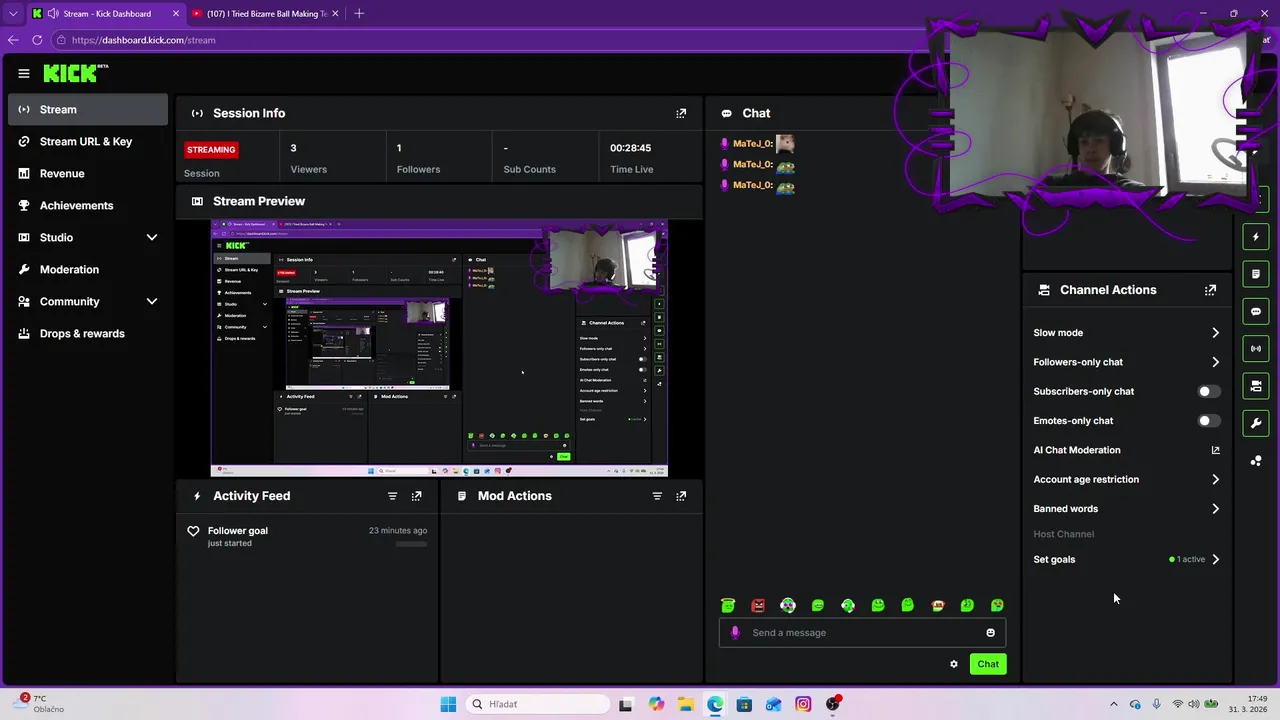Viewport: 1280px width, 720px height.
Task: Reload the page
Action: coord(37,40)
